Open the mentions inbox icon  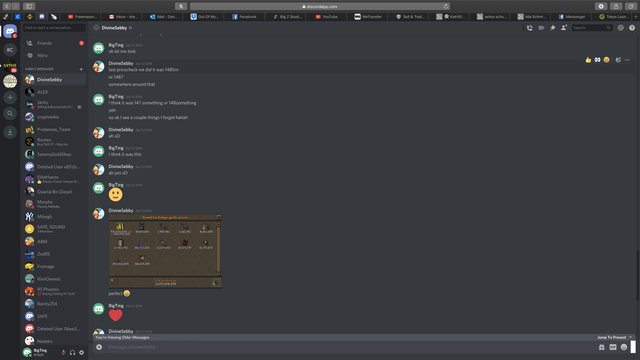pyautogui.click(x=620, y=28)
